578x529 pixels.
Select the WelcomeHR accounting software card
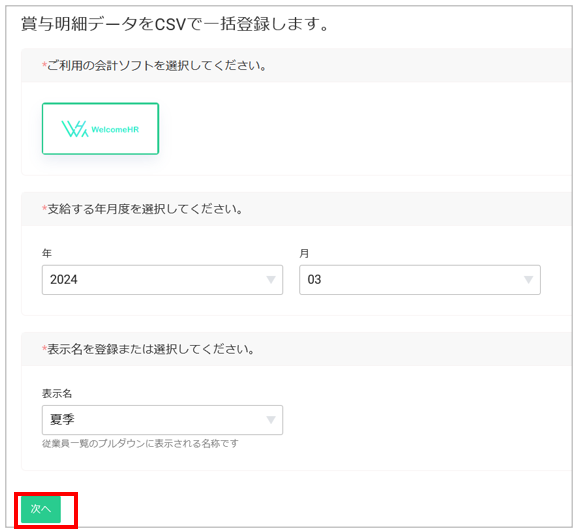(x=100, y=129)
